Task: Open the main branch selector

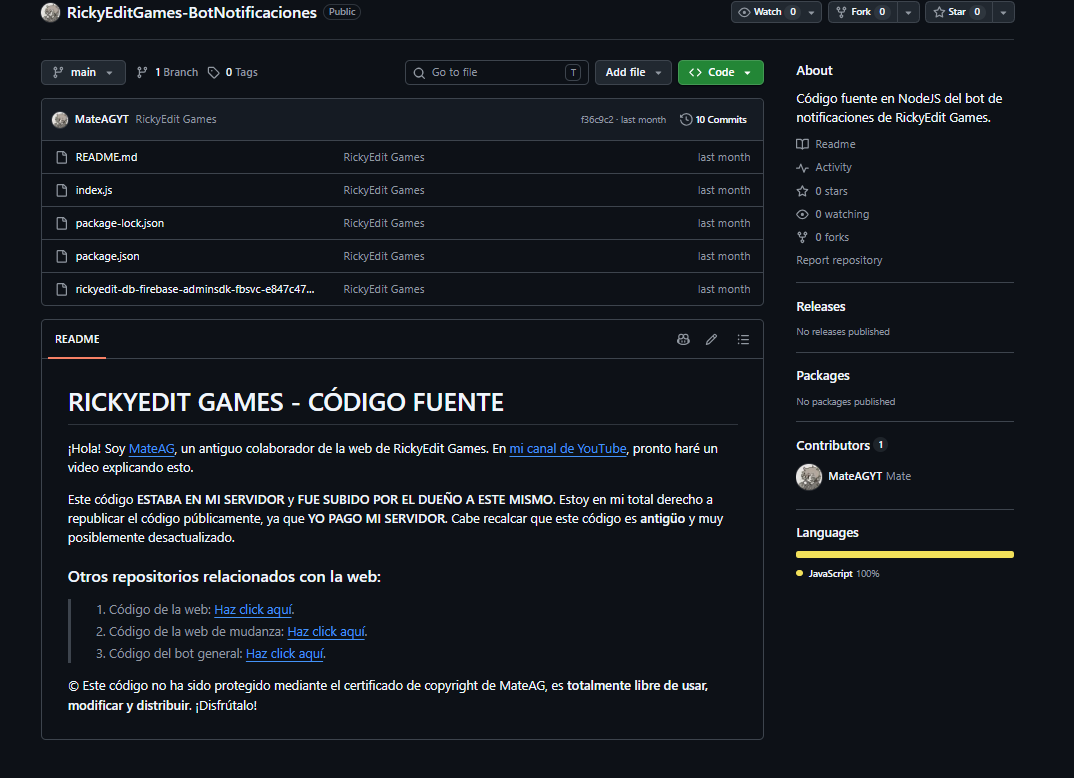Action: (x=84, y=73)
